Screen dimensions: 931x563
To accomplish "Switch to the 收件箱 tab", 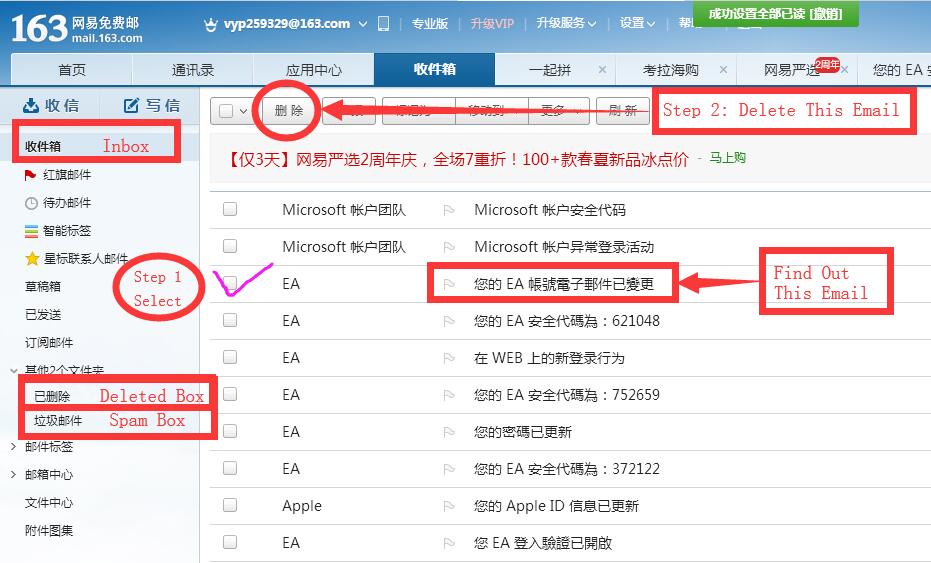I will pyautogui.click(x=435, y=69).
